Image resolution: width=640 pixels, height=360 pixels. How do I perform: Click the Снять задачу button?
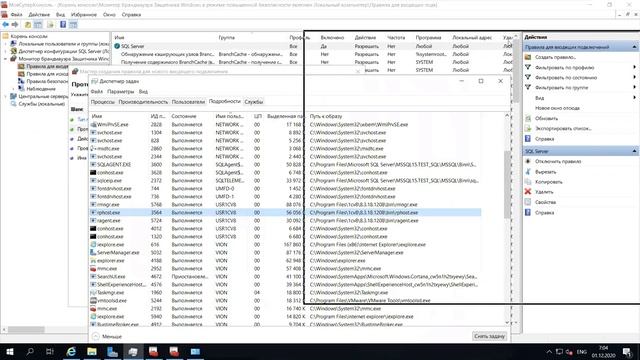(x=489, y=336)
